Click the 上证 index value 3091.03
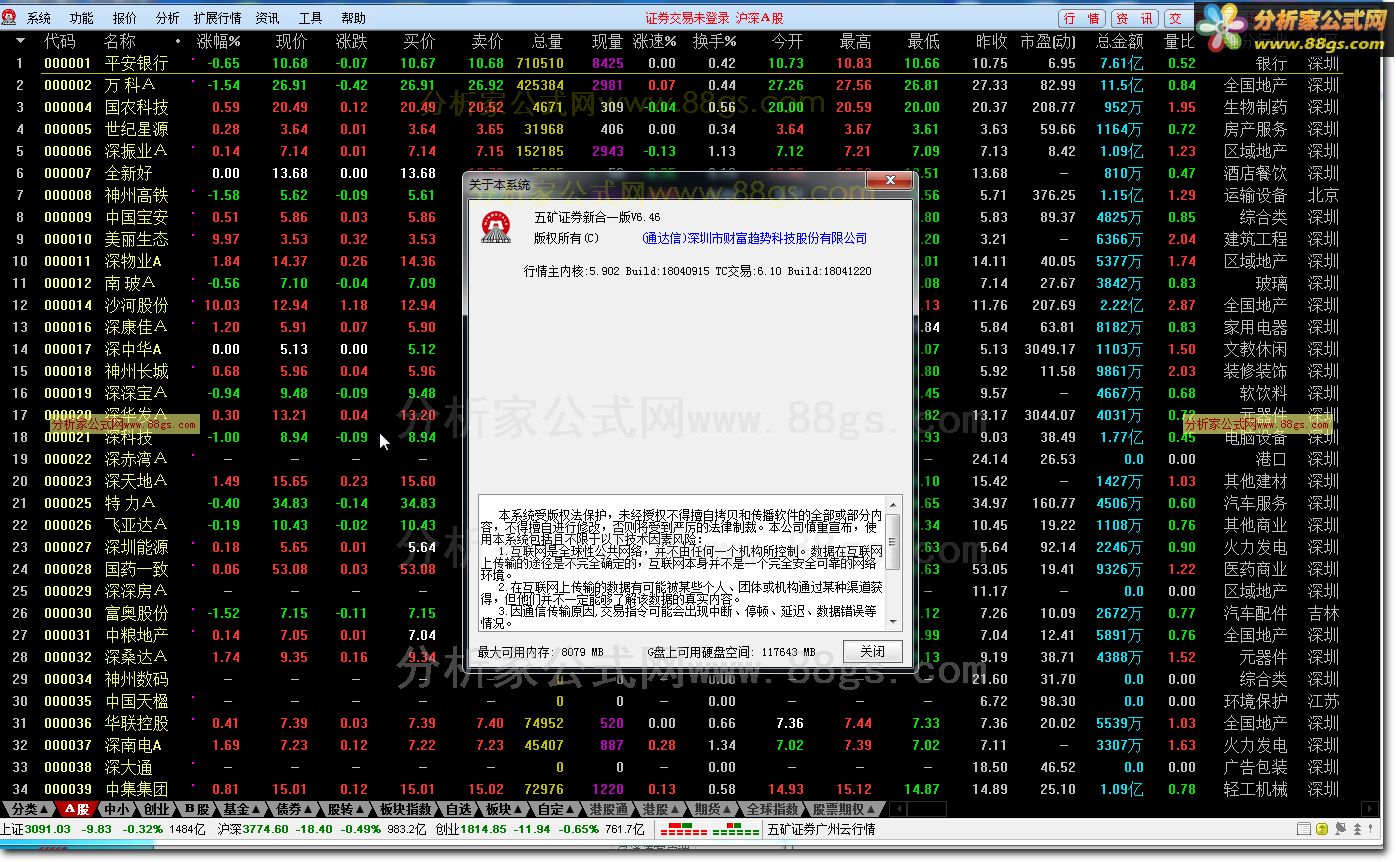This screenshot has height=862, width=1396. pos(48,829)
